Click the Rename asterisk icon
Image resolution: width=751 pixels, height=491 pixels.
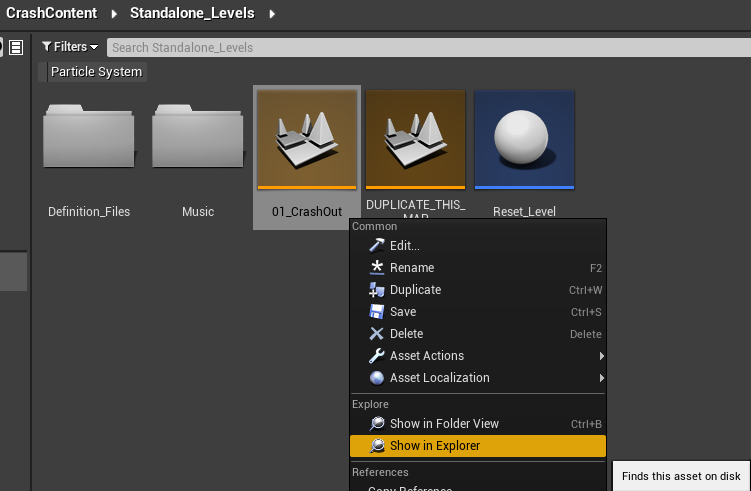coord(377,267)
